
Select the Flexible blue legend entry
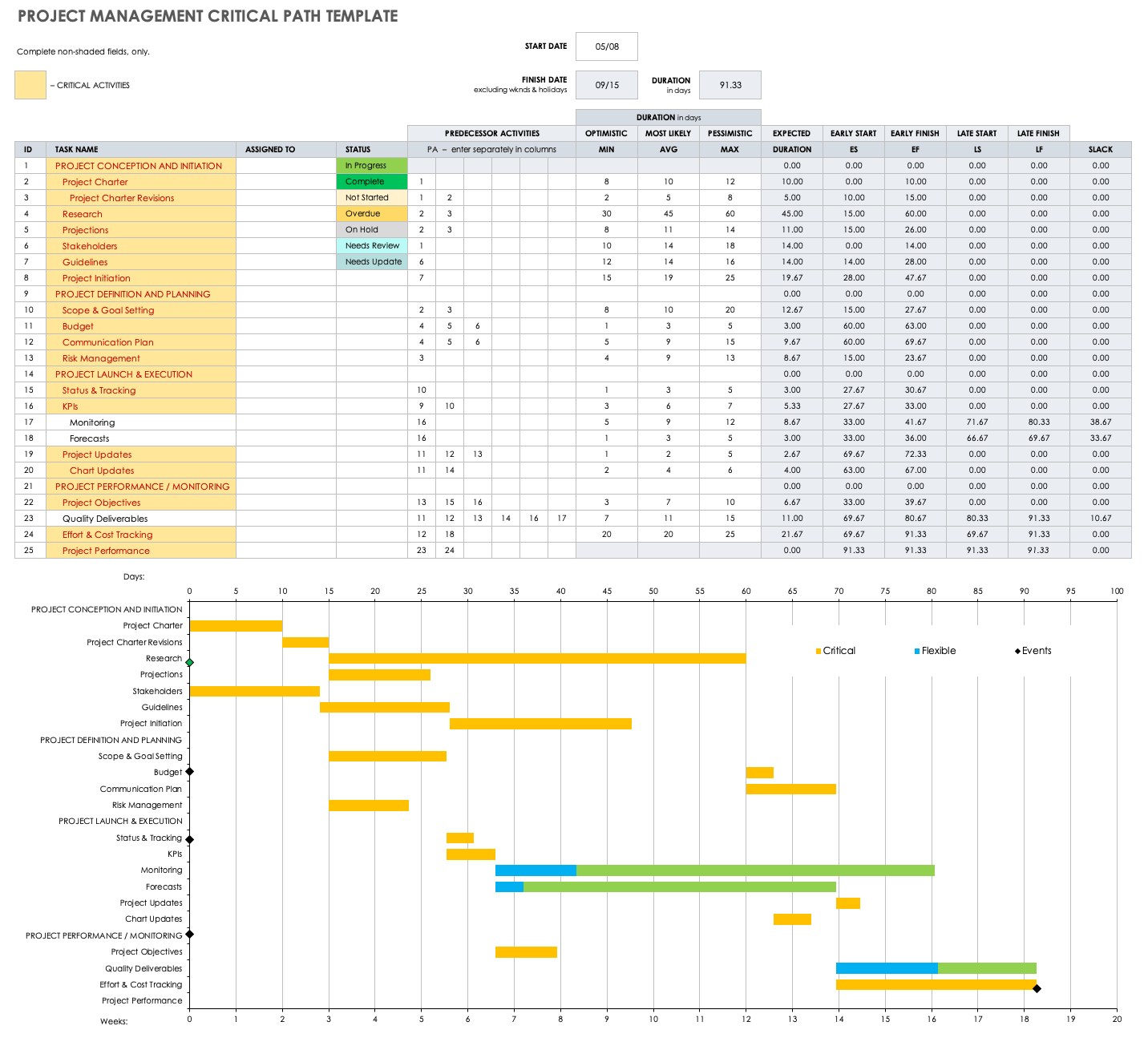(x=935, y=651)
